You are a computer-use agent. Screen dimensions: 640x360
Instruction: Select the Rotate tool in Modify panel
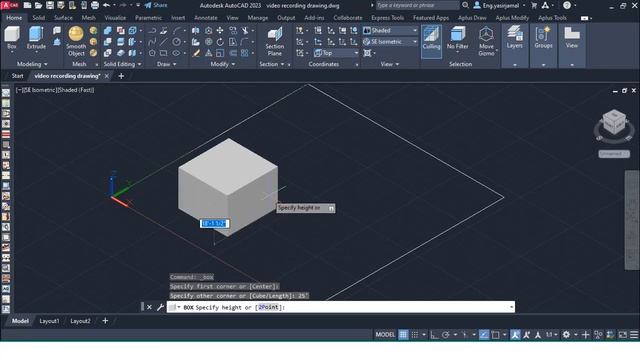pyautogui.click(x=220, y=42)
